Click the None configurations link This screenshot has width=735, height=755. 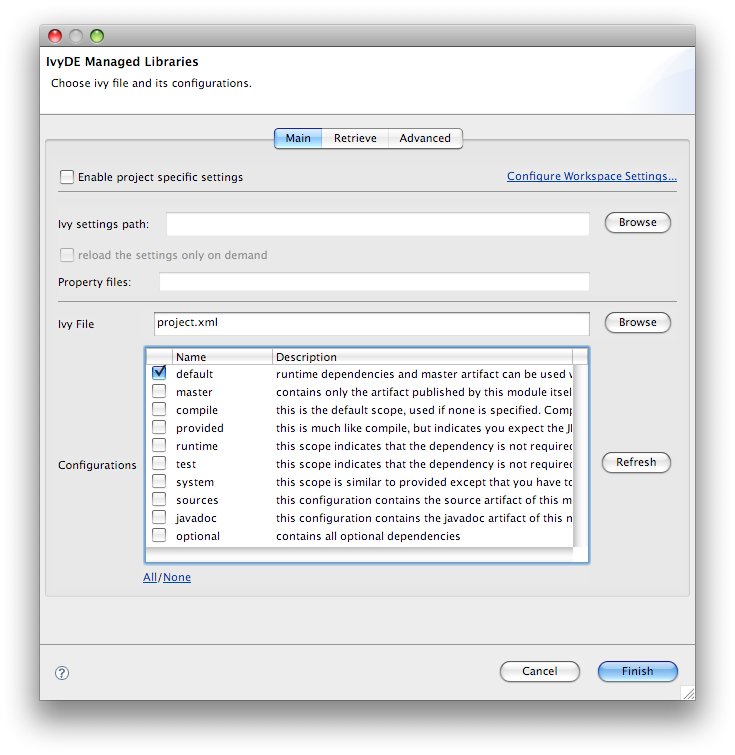(177, 577)
